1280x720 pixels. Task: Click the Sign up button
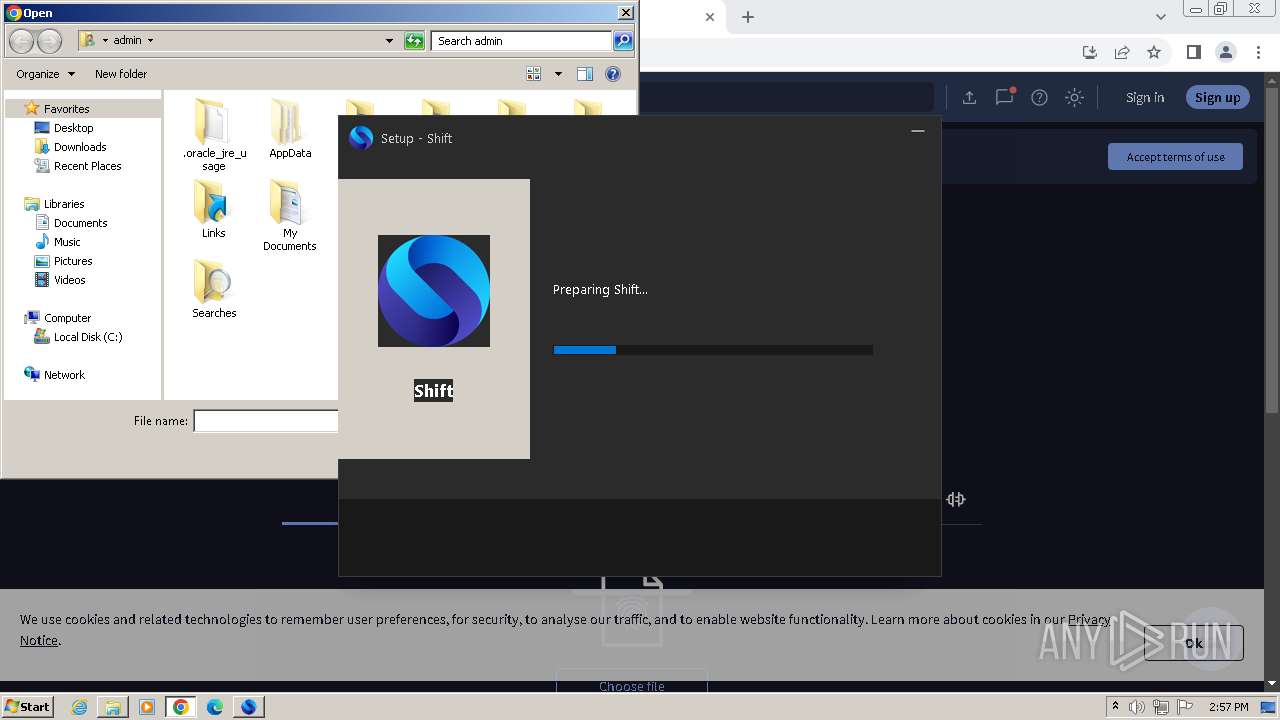coord(1217,97)
